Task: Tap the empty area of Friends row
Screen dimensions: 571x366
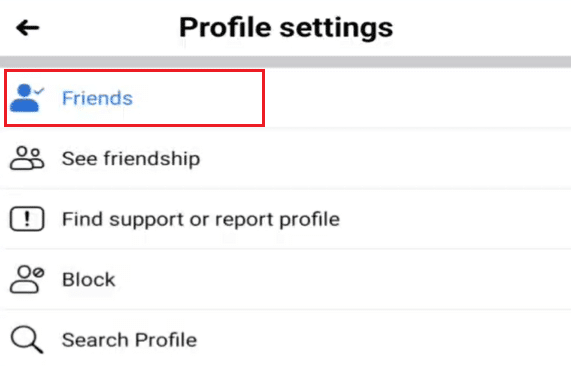Action: coord(417,98)
